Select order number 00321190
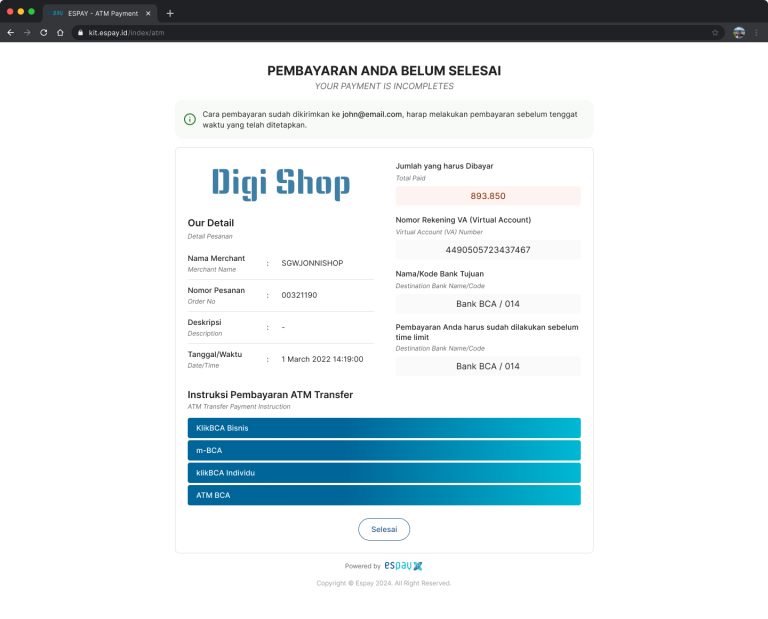The height and width of the screenshot is (619, 768). tap(299, 295)
